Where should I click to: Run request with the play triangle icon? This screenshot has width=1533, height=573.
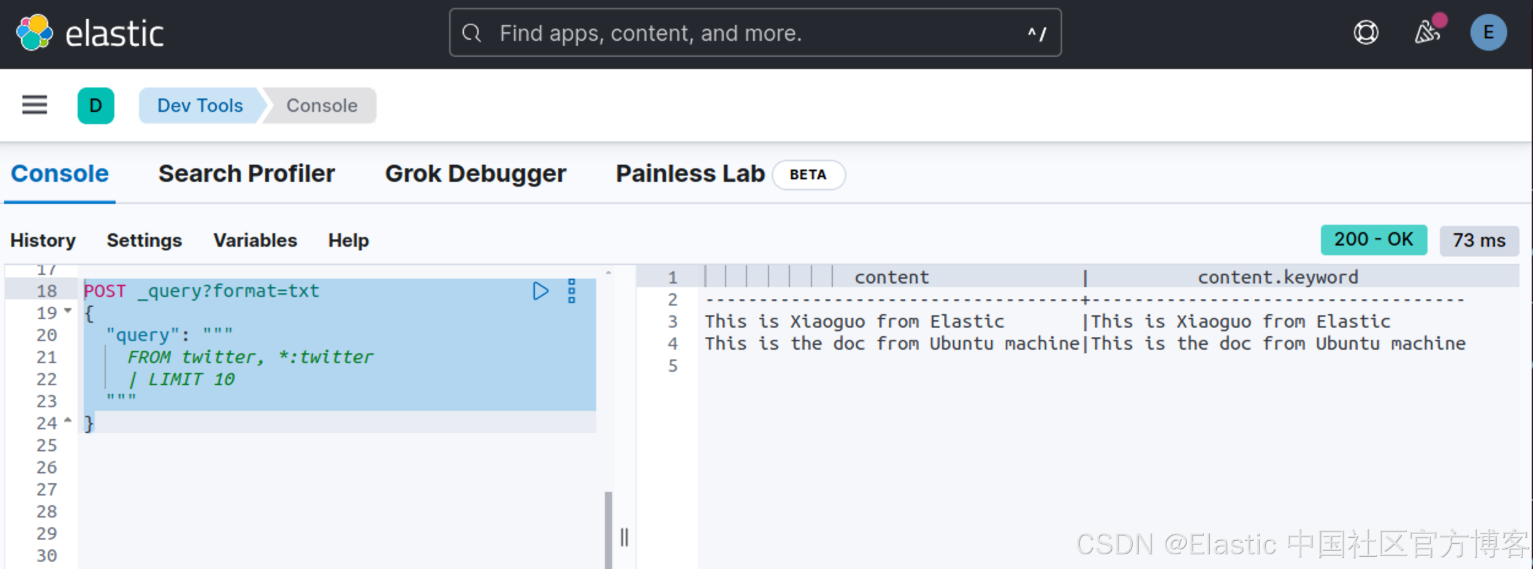click(x=540, y=291)
